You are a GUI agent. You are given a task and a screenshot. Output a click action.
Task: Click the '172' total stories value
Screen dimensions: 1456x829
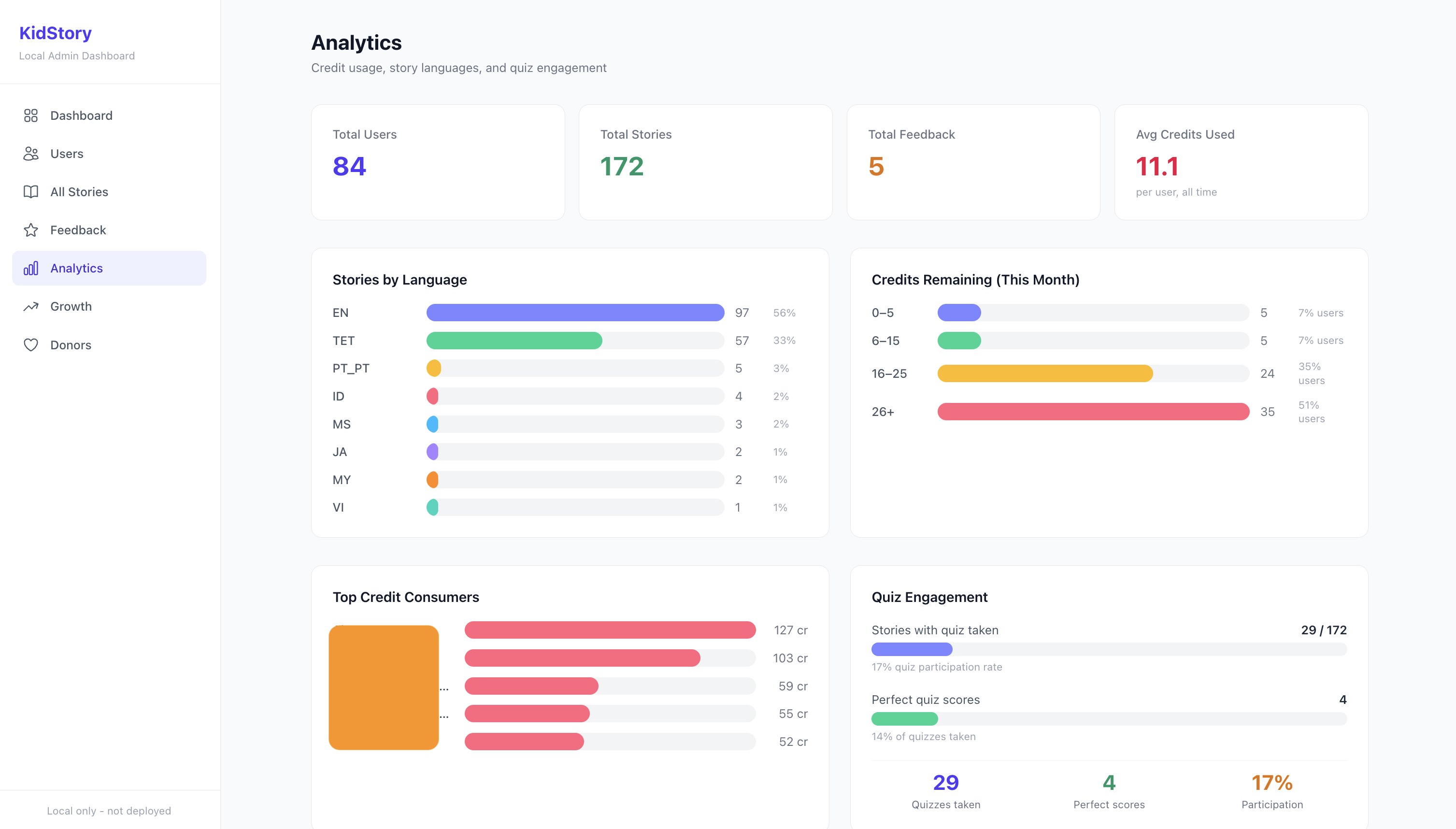[622, 166]
